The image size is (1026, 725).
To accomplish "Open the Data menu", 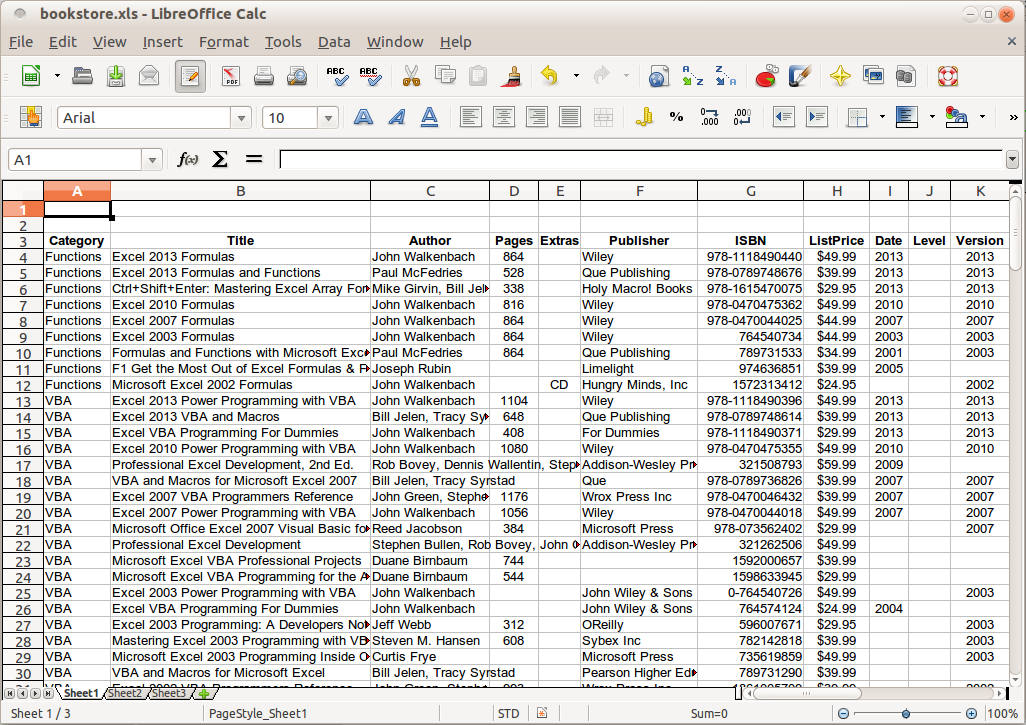I will pos(334,42).
